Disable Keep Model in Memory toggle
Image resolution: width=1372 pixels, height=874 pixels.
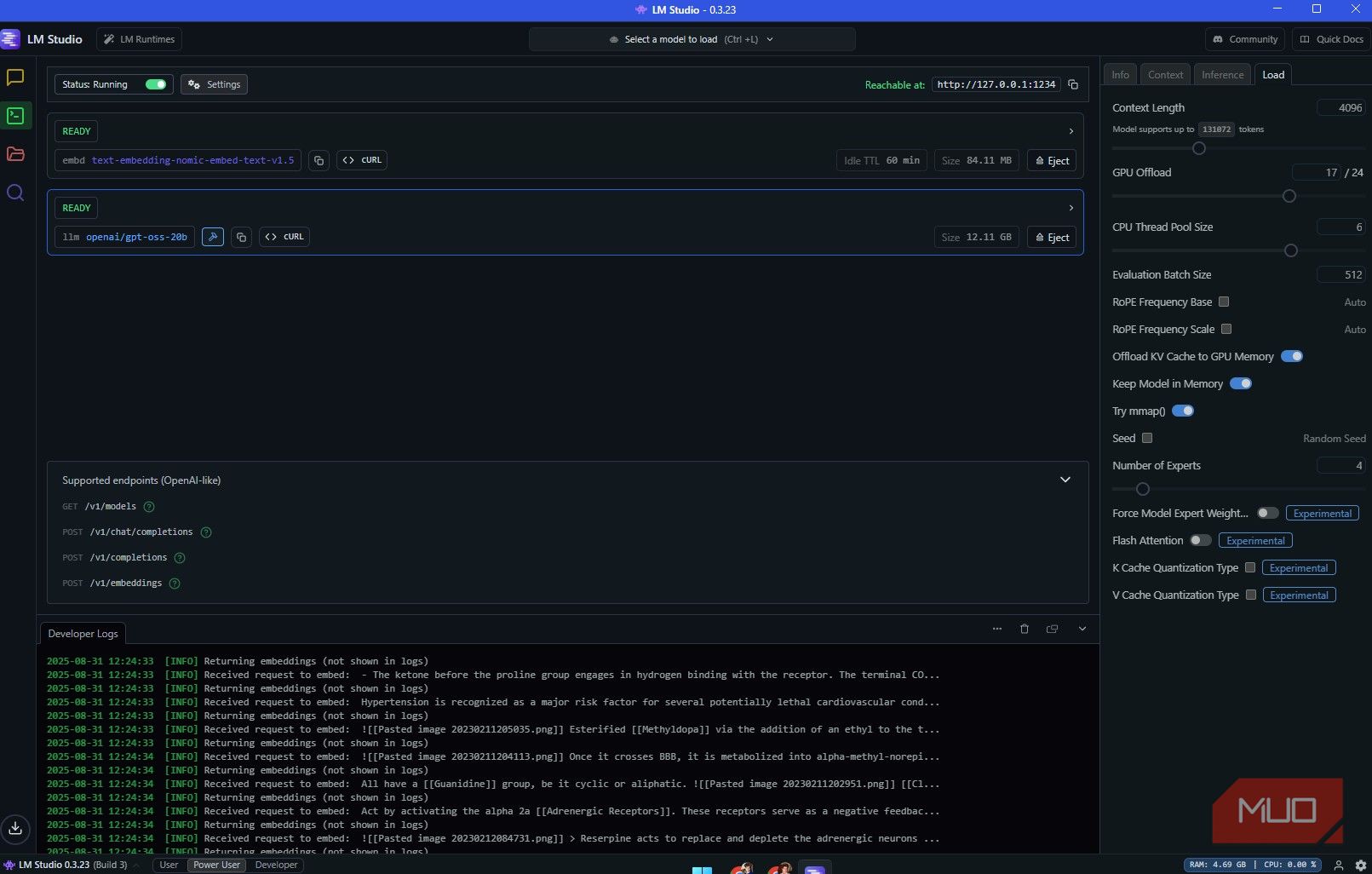coord(1241,383)
